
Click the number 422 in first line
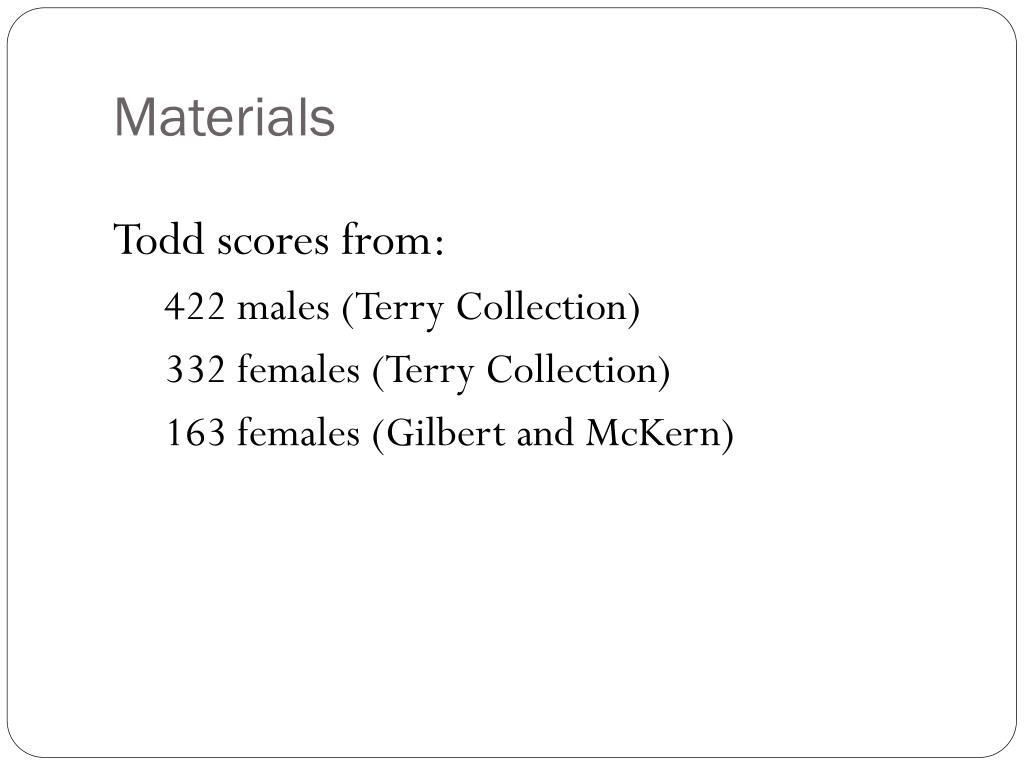[x=195, y=306]
